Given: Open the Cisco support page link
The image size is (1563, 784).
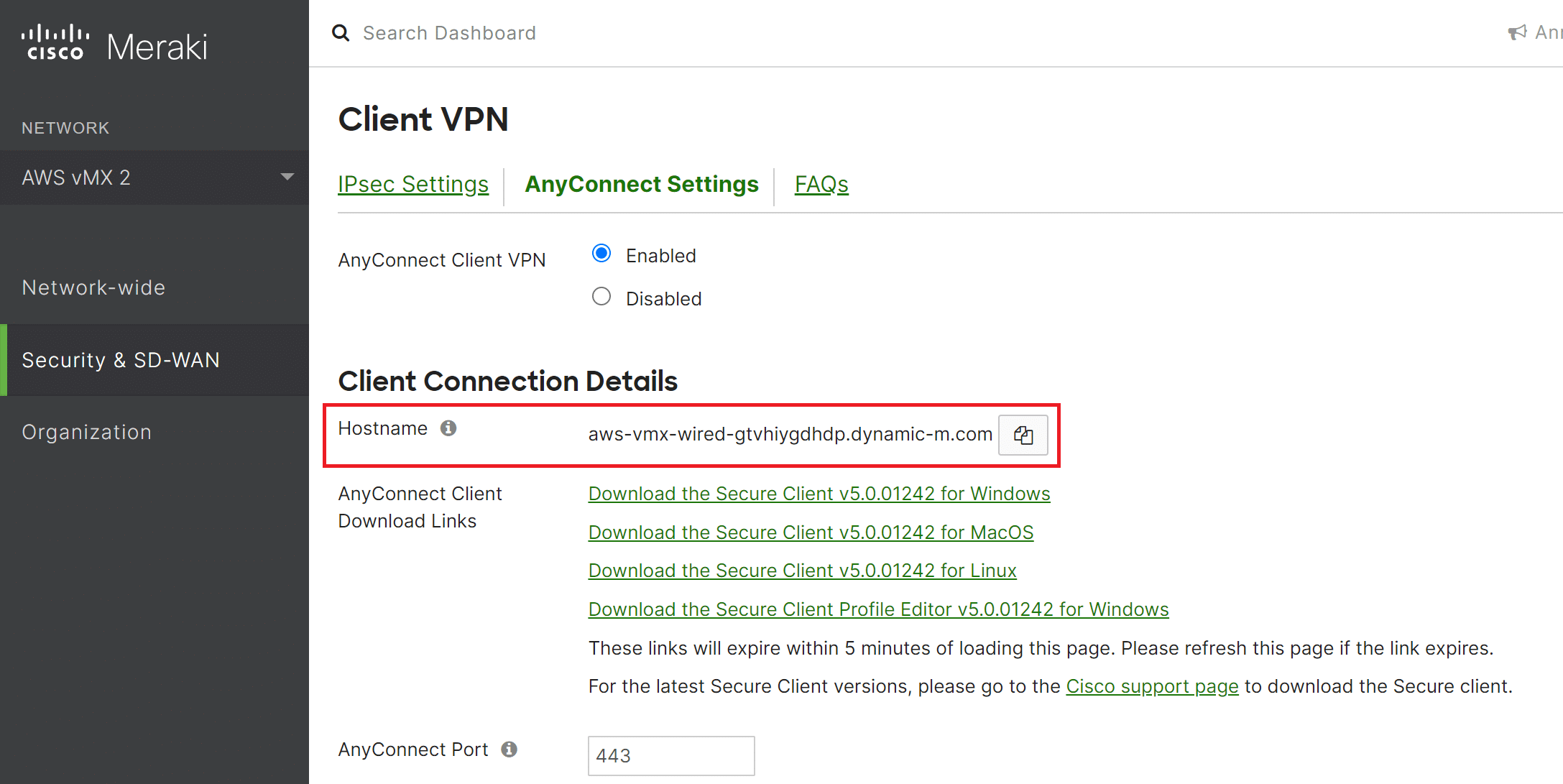Looking at the screenshot, I should 1152,686.
